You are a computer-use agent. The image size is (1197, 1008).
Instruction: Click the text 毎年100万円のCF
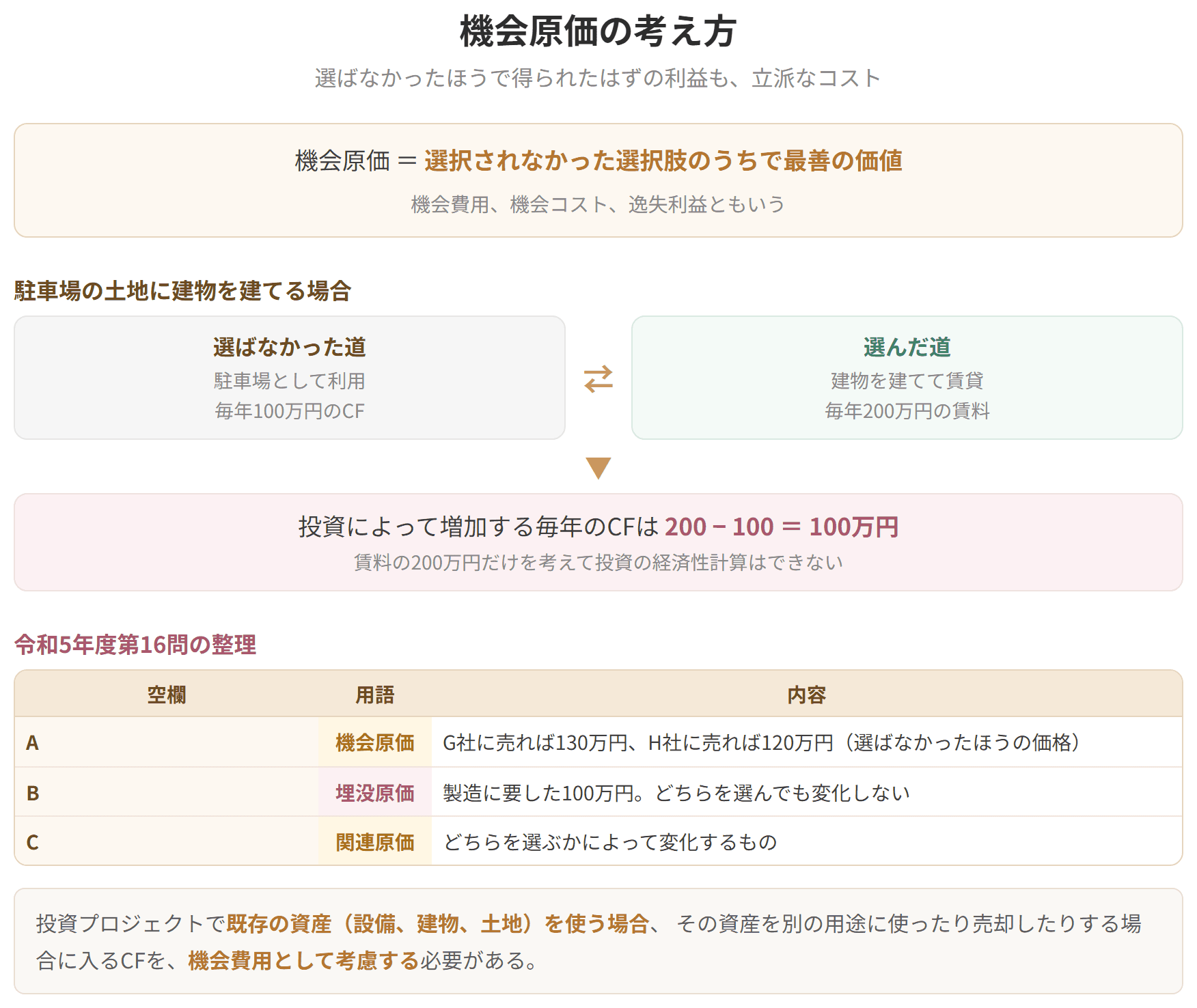[290, 411]
